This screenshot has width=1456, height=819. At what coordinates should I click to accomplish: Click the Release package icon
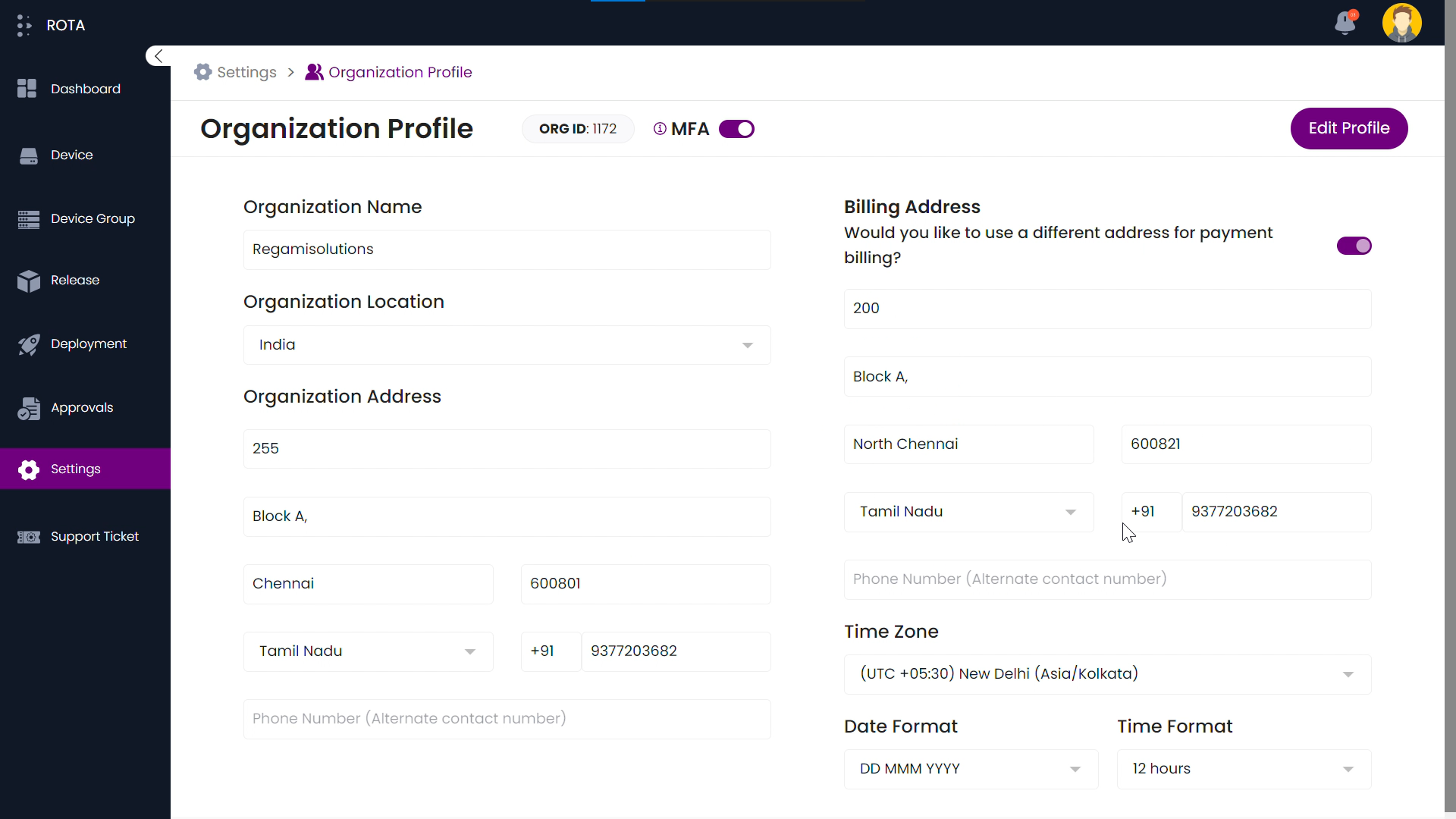29,281
